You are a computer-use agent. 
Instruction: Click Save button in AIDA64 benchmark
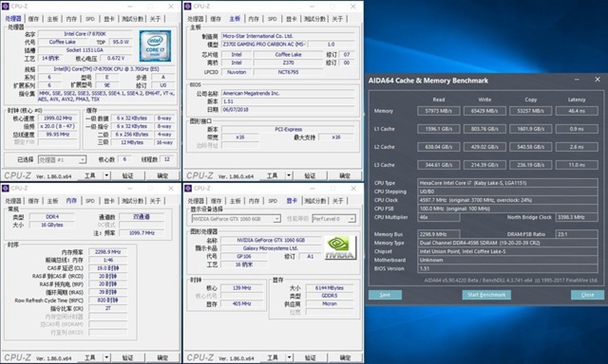[x=385, y=295]
